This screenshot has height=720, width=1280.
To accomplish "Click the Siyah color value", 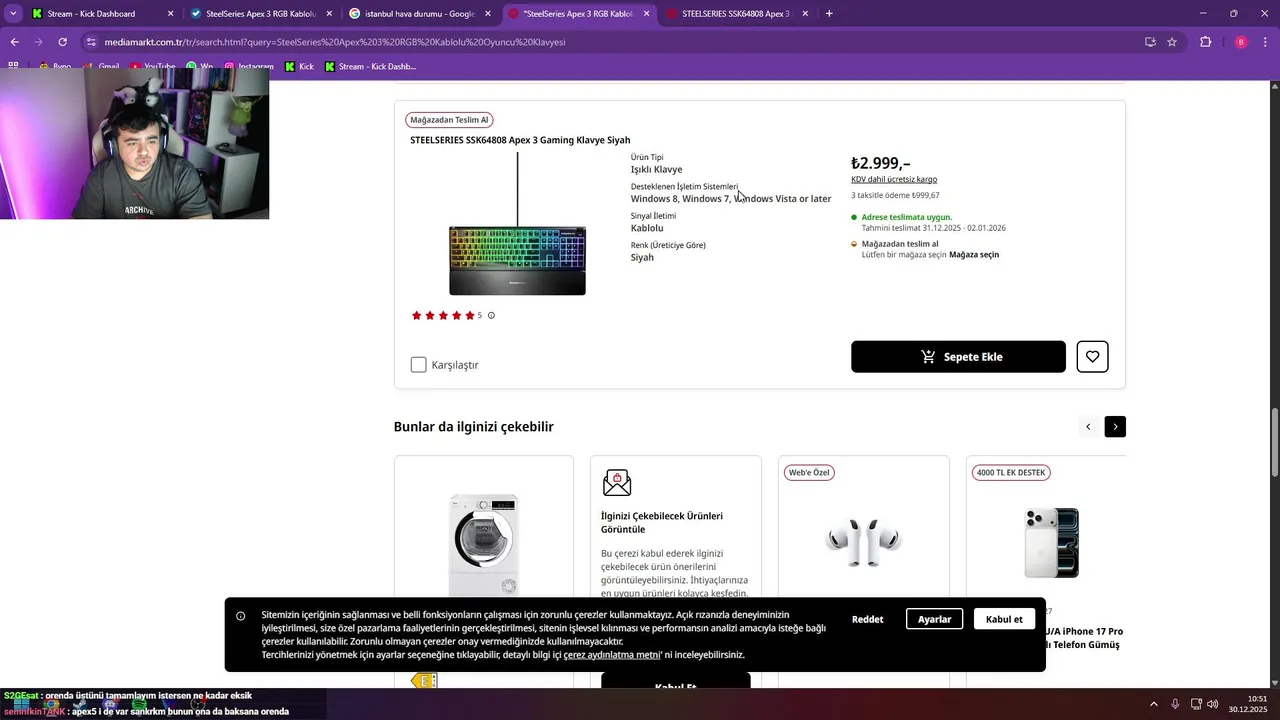I will pyautogui.click(x=642, y=257).
